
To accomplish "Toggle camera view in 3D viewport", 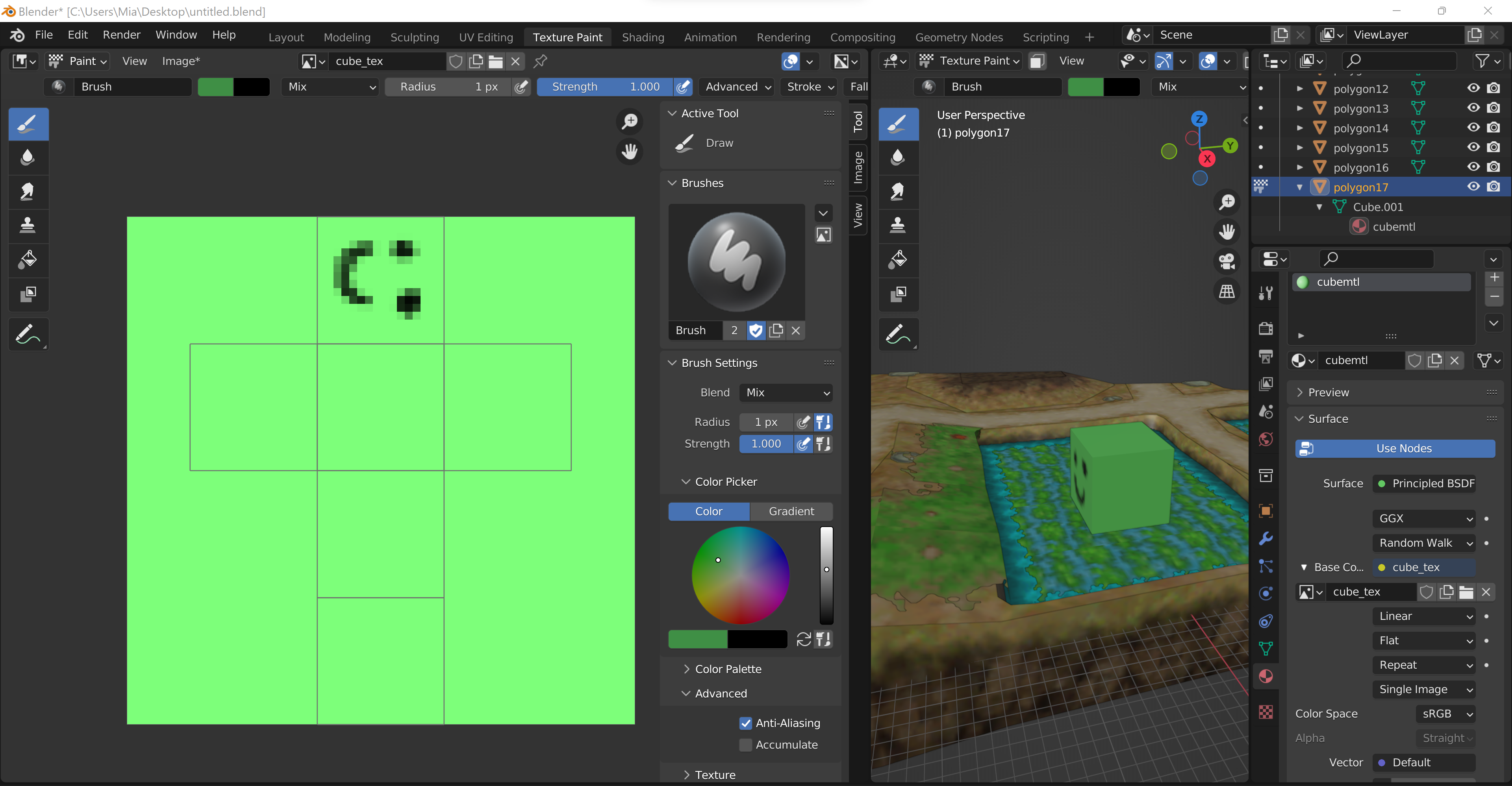I will click(1227, 261).
